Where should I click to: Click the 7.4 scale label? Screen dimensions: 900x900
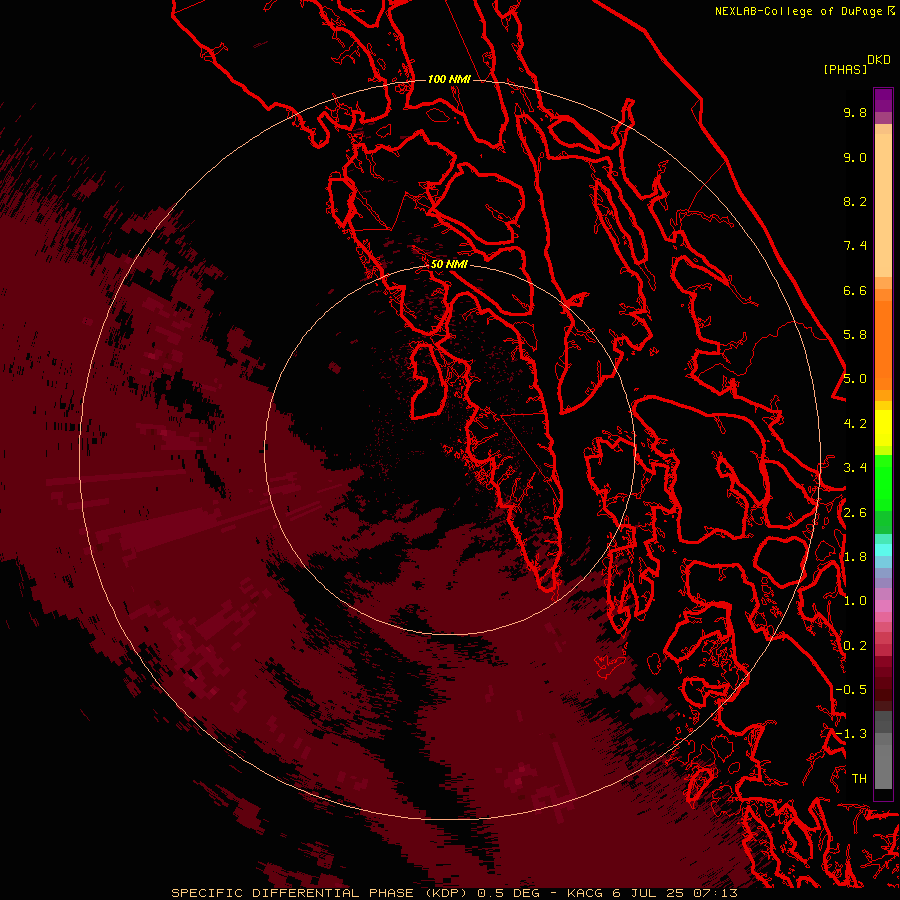(x=855, y=246)
